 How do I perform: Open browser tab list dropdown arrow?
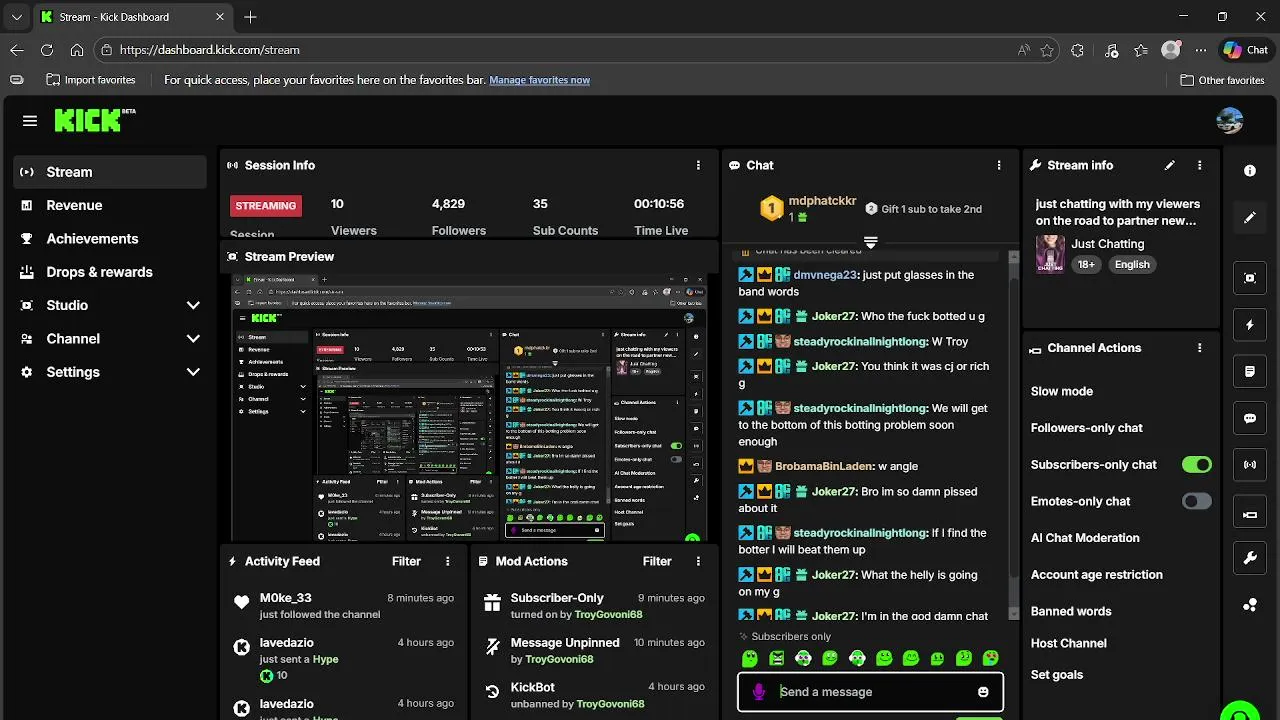[x=16, y=17]
